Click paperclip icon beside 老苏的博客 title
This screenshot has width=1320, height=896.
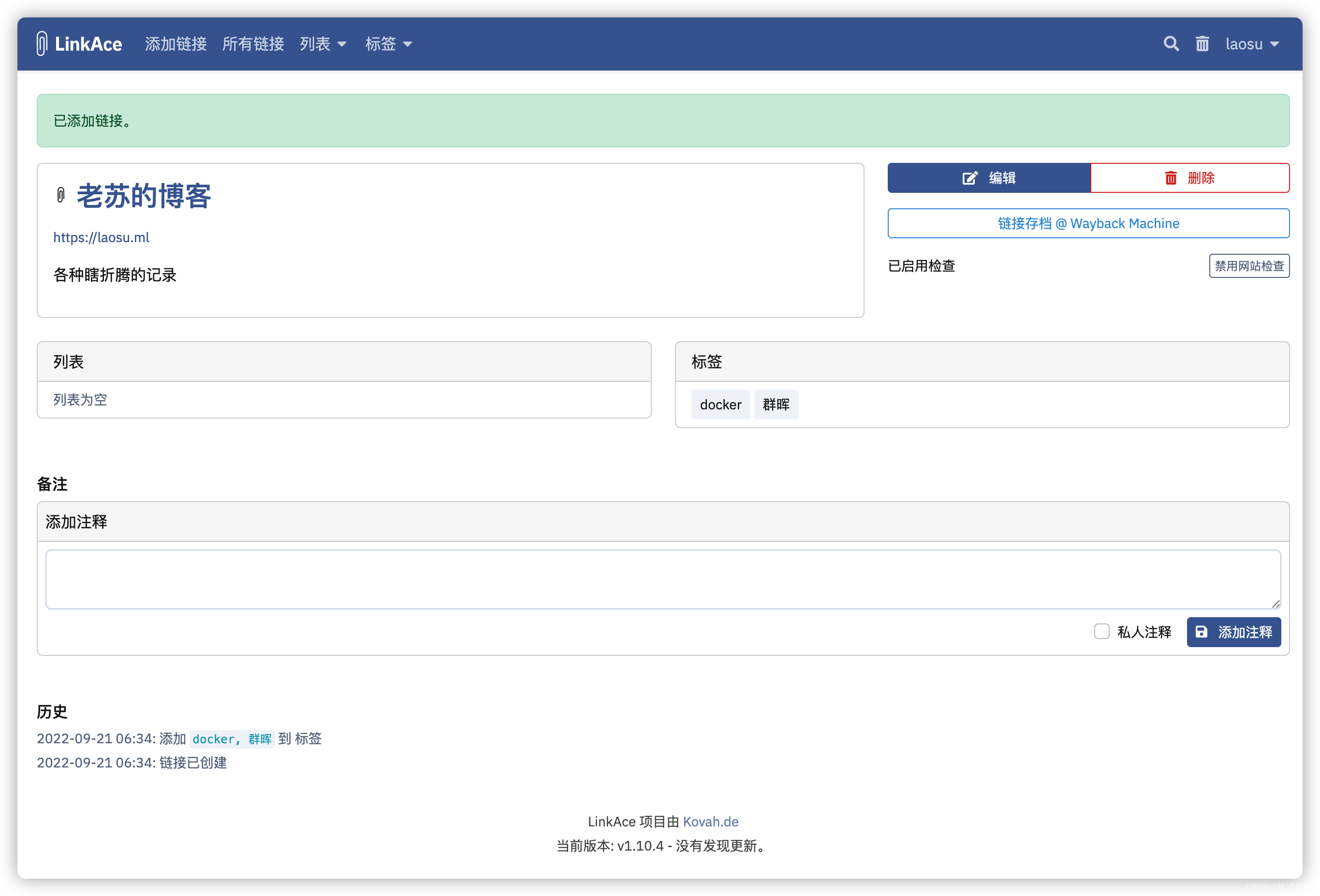(61, 195)
